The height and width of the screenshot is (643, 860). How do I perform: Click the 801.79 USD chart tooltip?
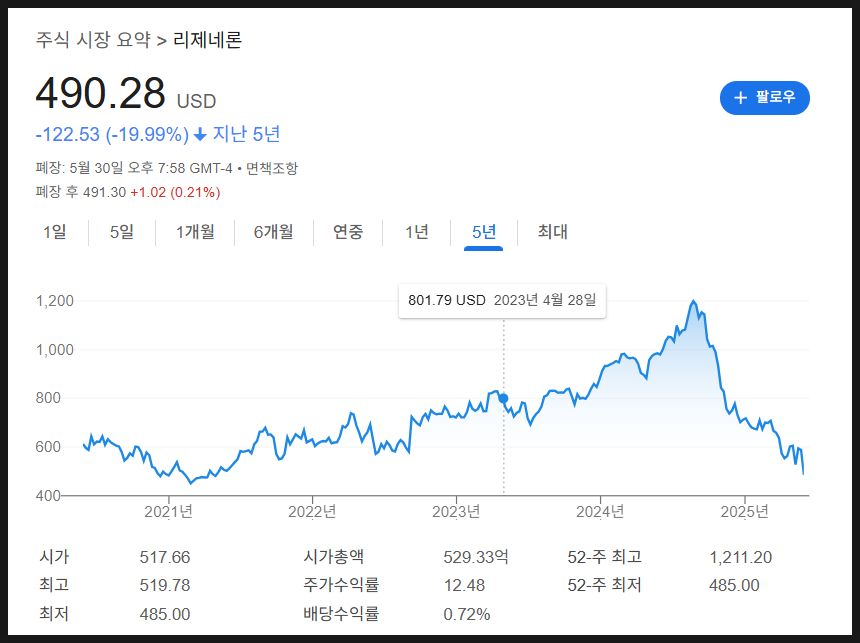(502, 301)
